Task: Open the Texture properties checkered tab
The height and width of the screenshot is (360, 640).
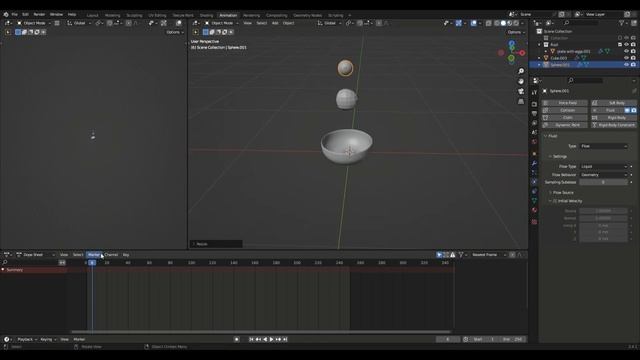Action: pos(534,222)
